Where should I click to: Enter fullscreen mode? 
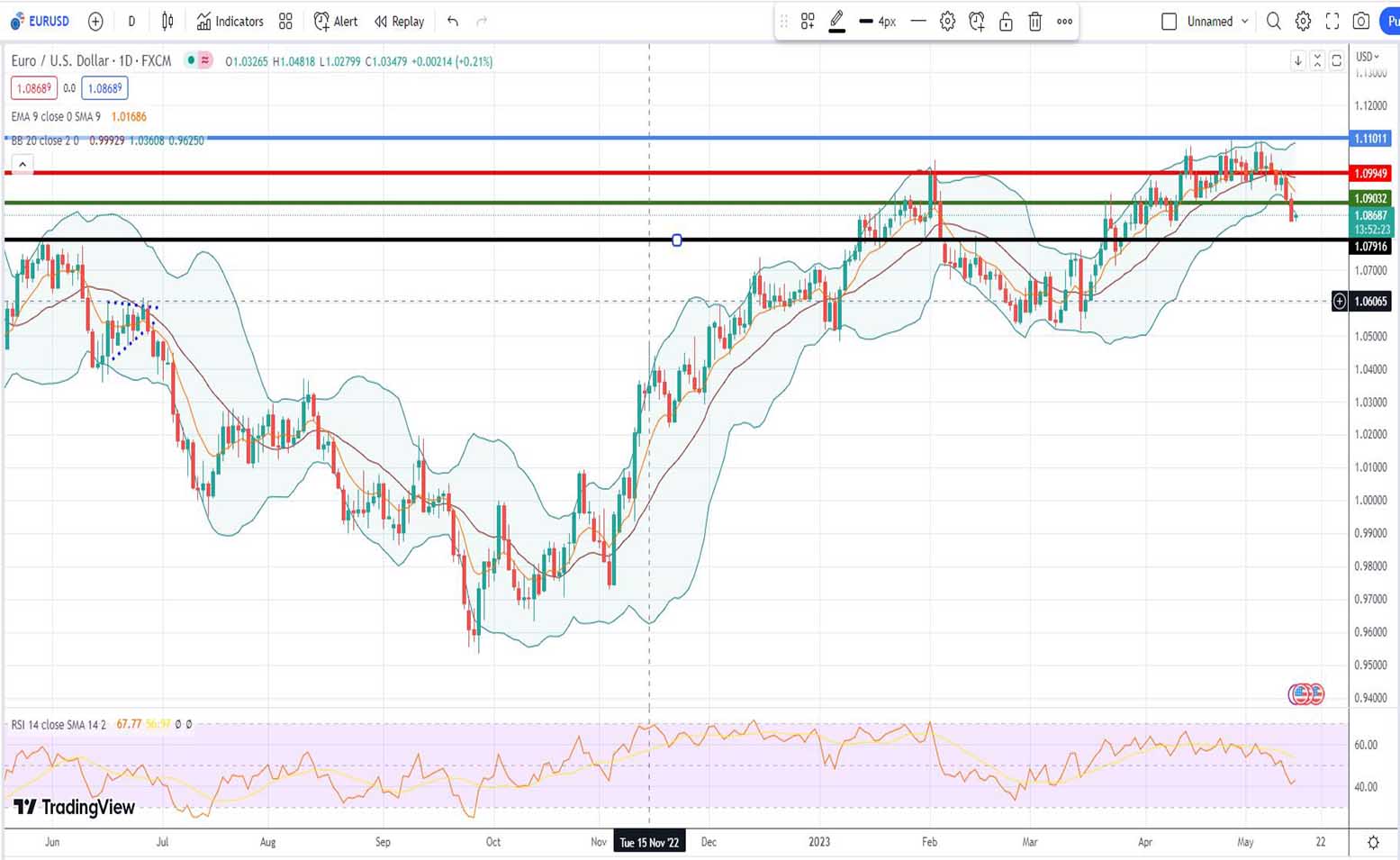(x=1332, y=21)
